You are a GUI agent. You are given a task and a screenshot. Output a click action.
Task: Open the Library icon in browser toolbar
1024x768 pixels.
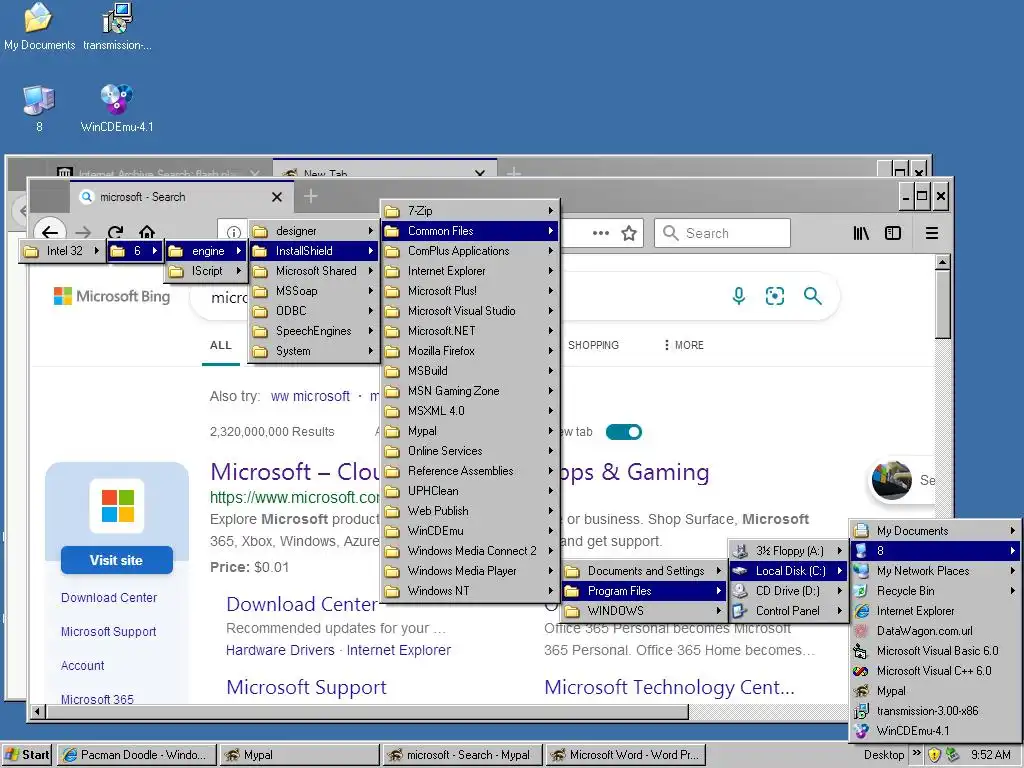click(x=861, y=233)
